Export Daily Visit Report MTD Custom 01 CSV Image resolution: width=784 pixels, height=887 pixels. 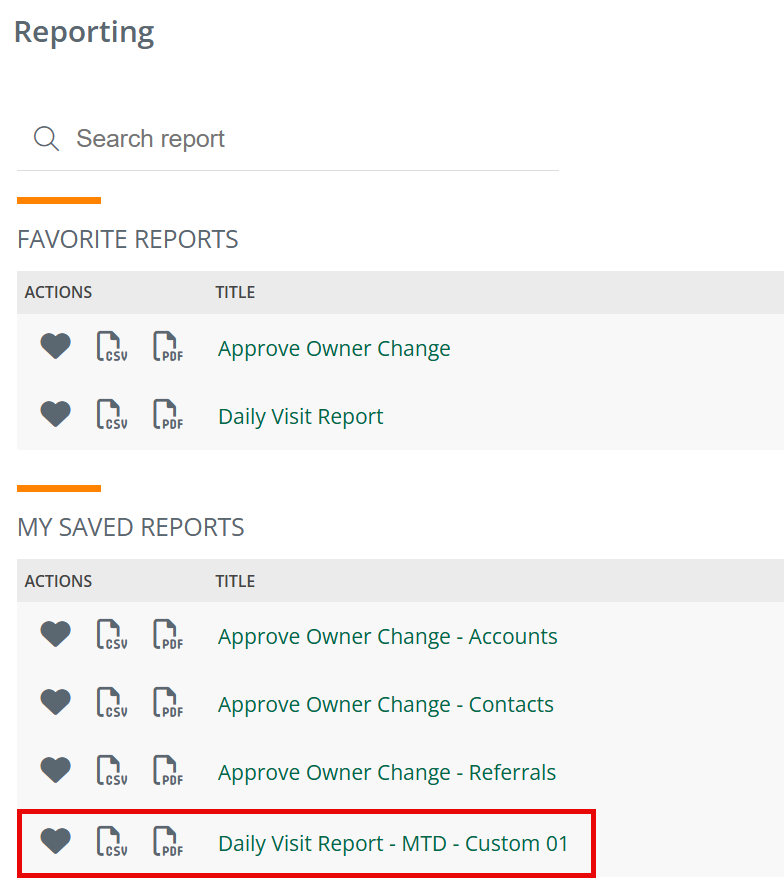coord(112,841)
